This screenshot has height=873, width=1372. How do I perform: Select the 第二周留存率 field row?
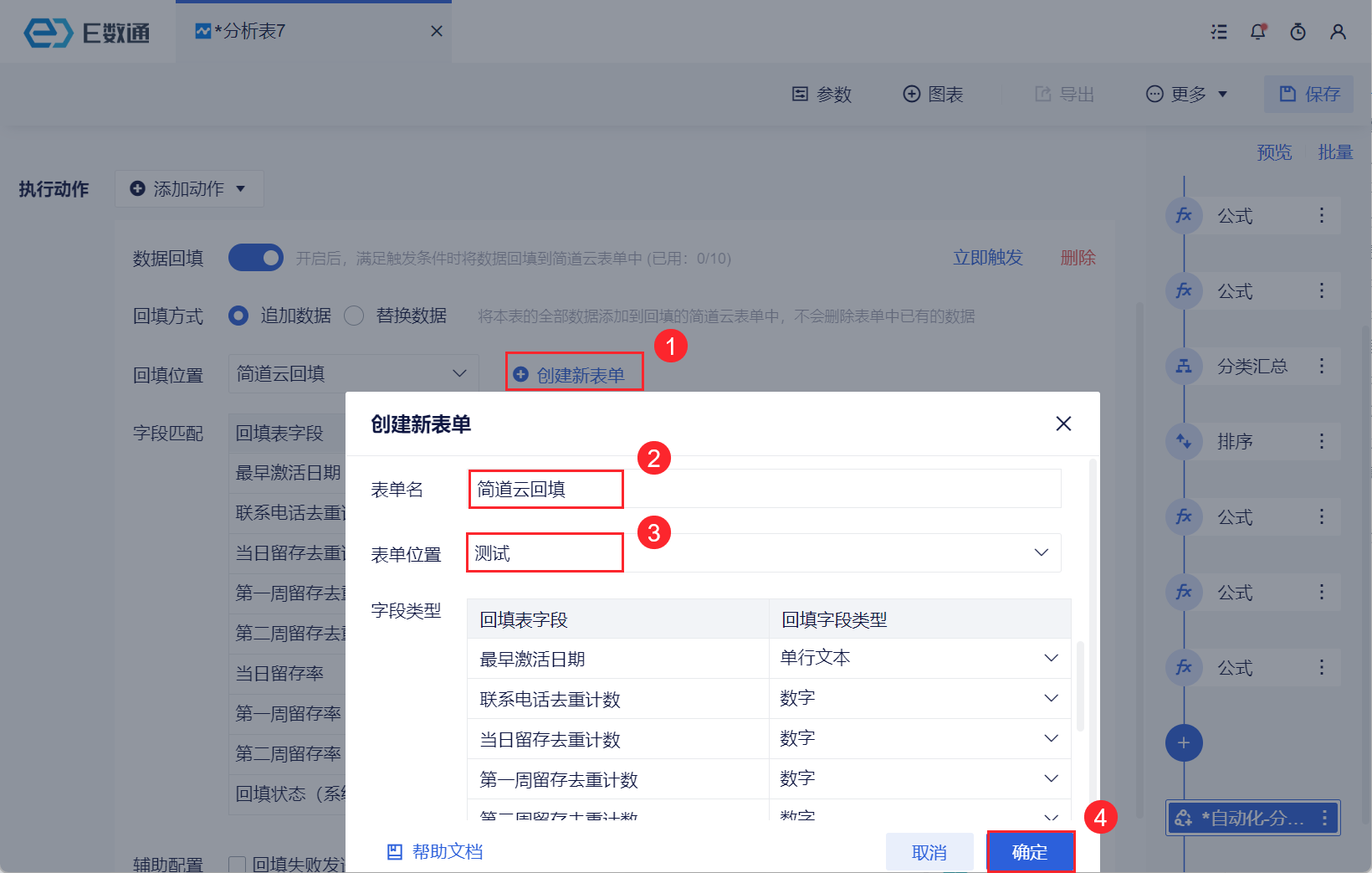coord(288,754)
